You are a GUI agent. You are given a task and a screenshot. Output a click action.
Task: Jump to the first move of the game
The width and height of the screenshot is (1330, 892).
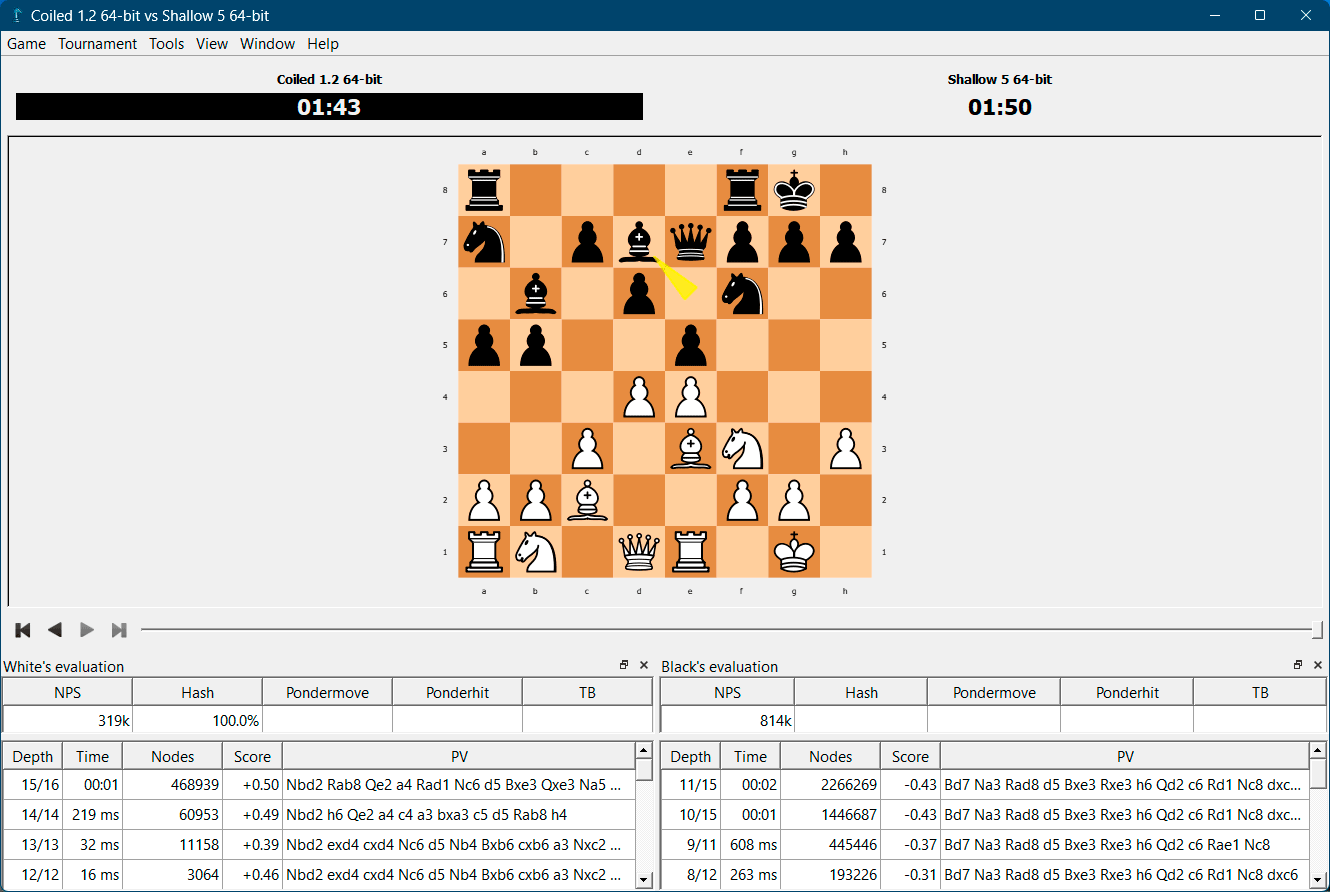(x=23, y=630)
